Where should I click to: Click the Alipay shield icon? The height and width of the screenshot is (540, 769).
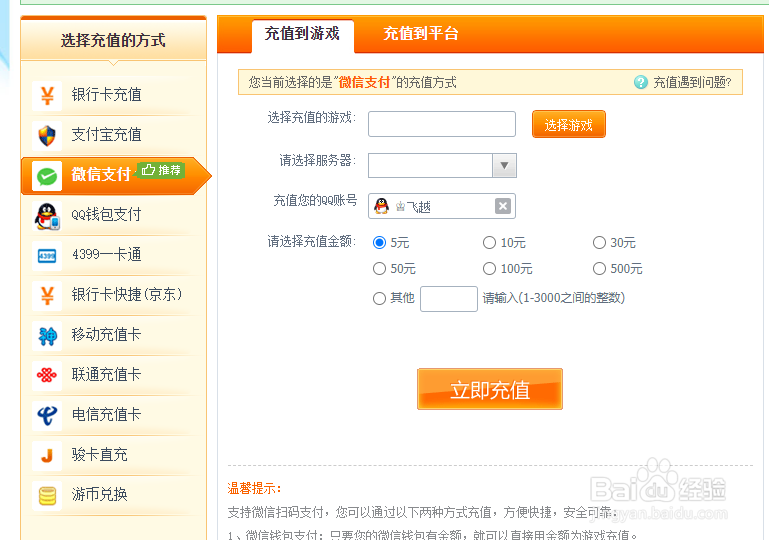(x=47, y=135)
